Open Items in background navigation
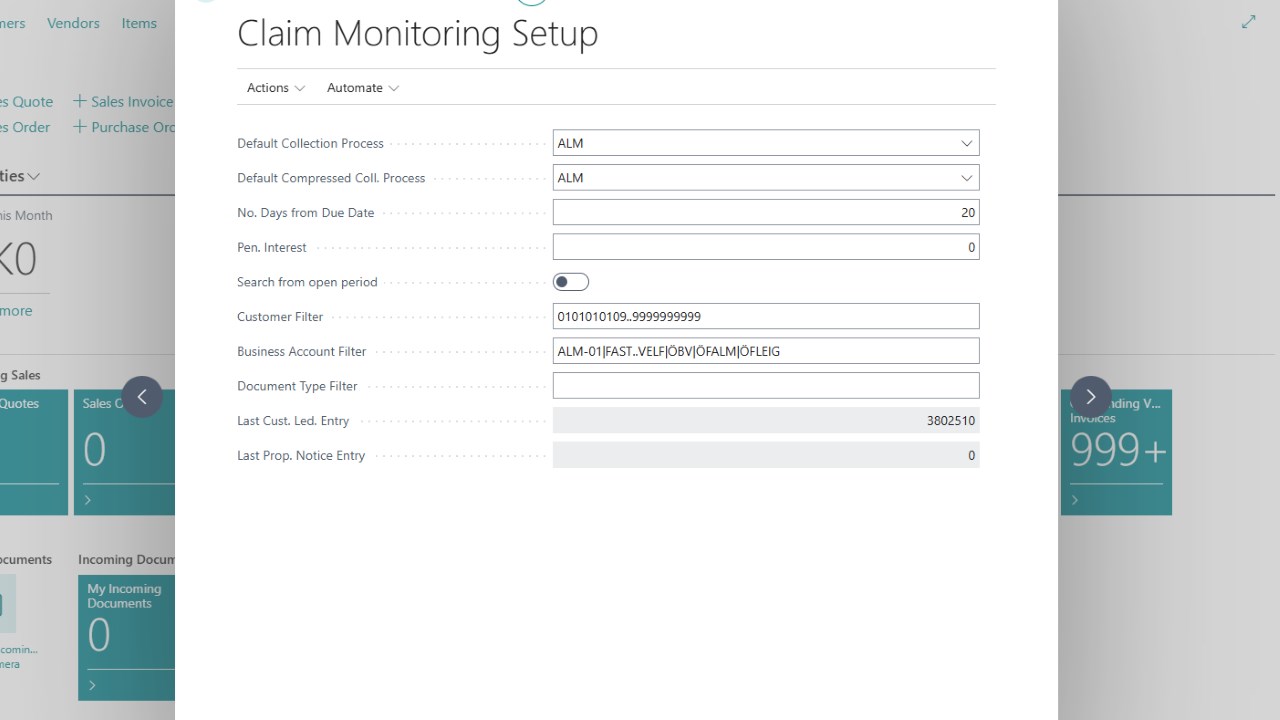The height and width of the screenshot is (720, 1280). point(139,23)
